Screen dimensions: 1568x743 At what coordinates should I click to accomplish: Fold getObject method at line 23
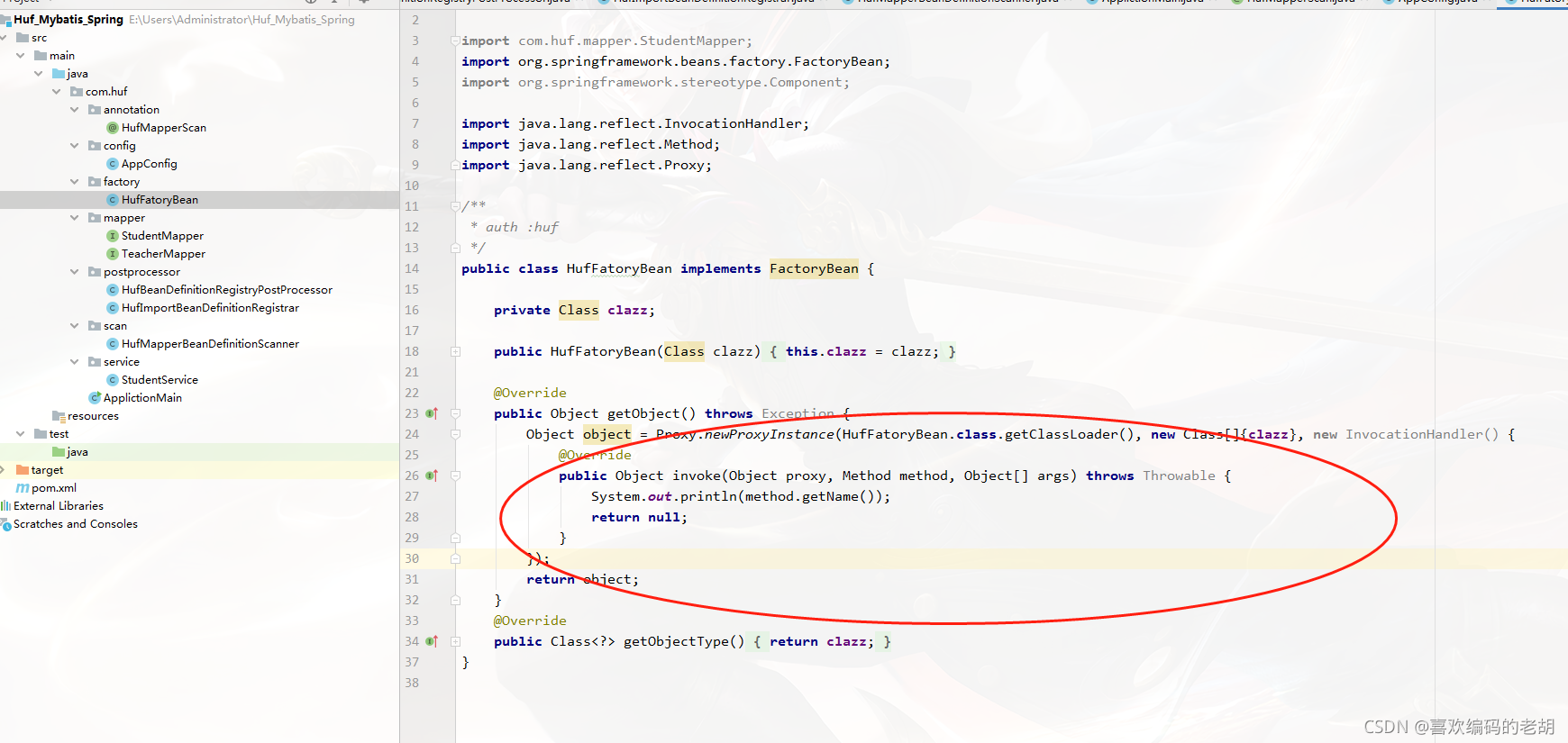455,413
